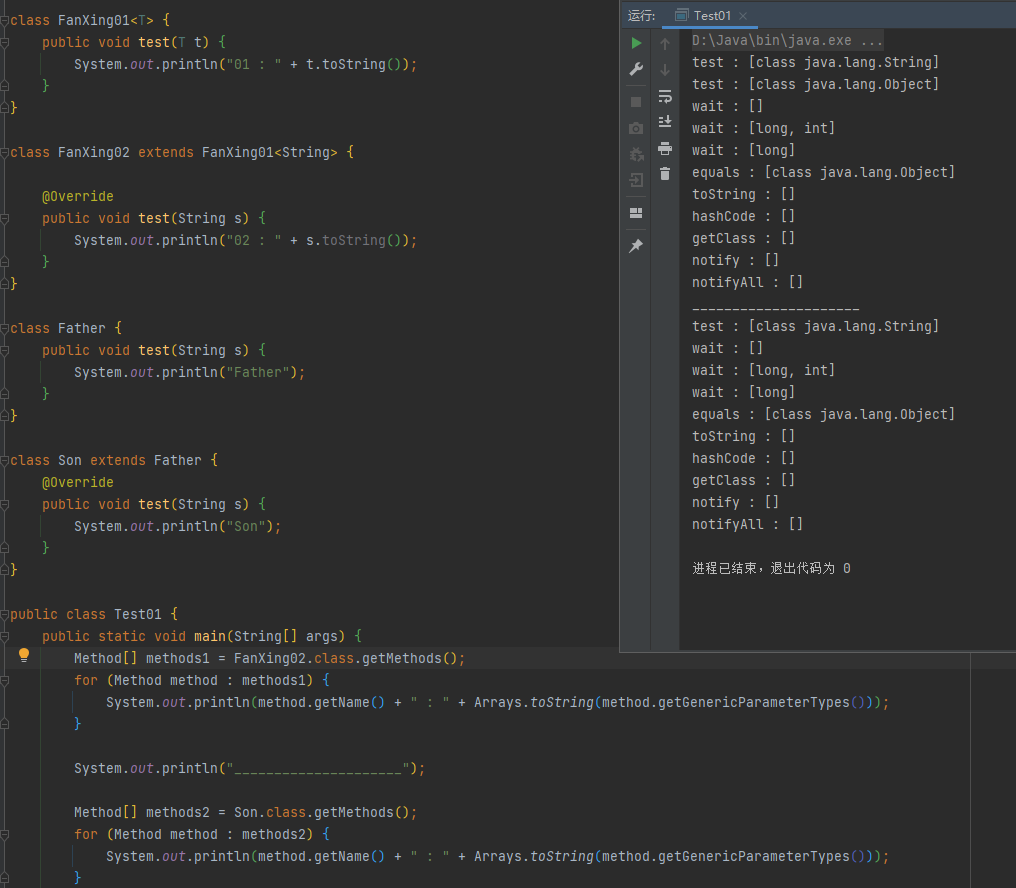Click 'public class Test01' declaration
Viewport: 1016px width, 888px height.
[93, 614]
